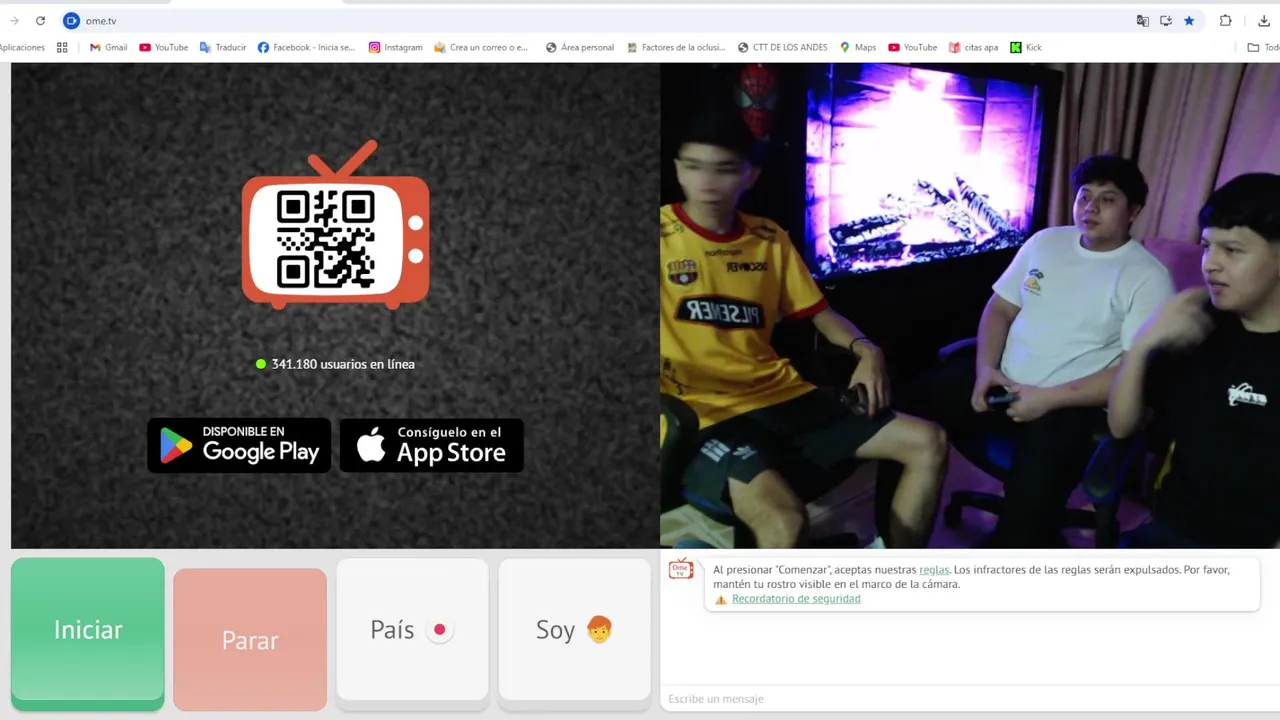Screen dimensions: 1280x720
Task: Click the 341.180 usuarios en línea text
Action: click(x=343, y=364)
